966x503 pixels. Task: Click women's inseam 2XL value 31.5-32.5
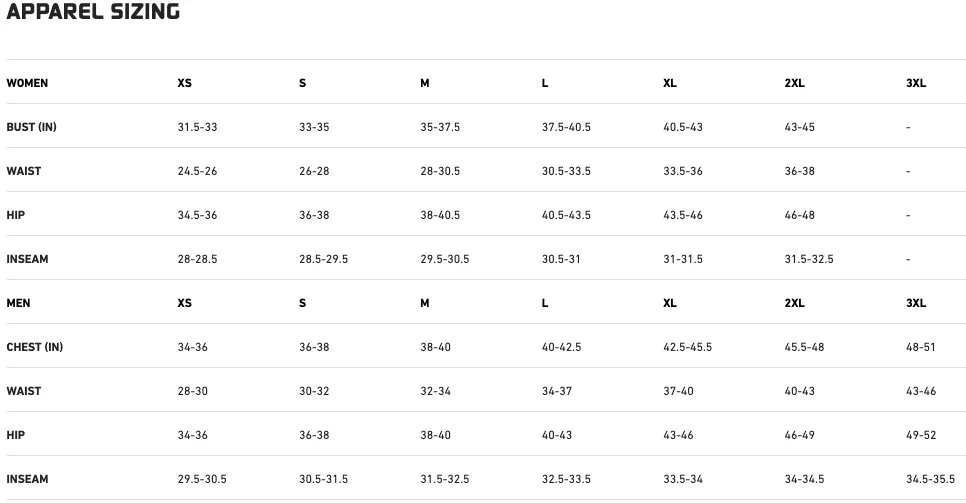(809, 259)
